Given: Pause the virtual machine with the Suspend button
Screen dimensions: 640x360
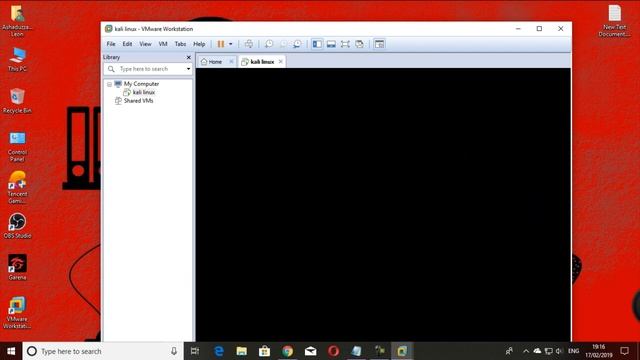Looking at the screenshot, I should point(221,44).
